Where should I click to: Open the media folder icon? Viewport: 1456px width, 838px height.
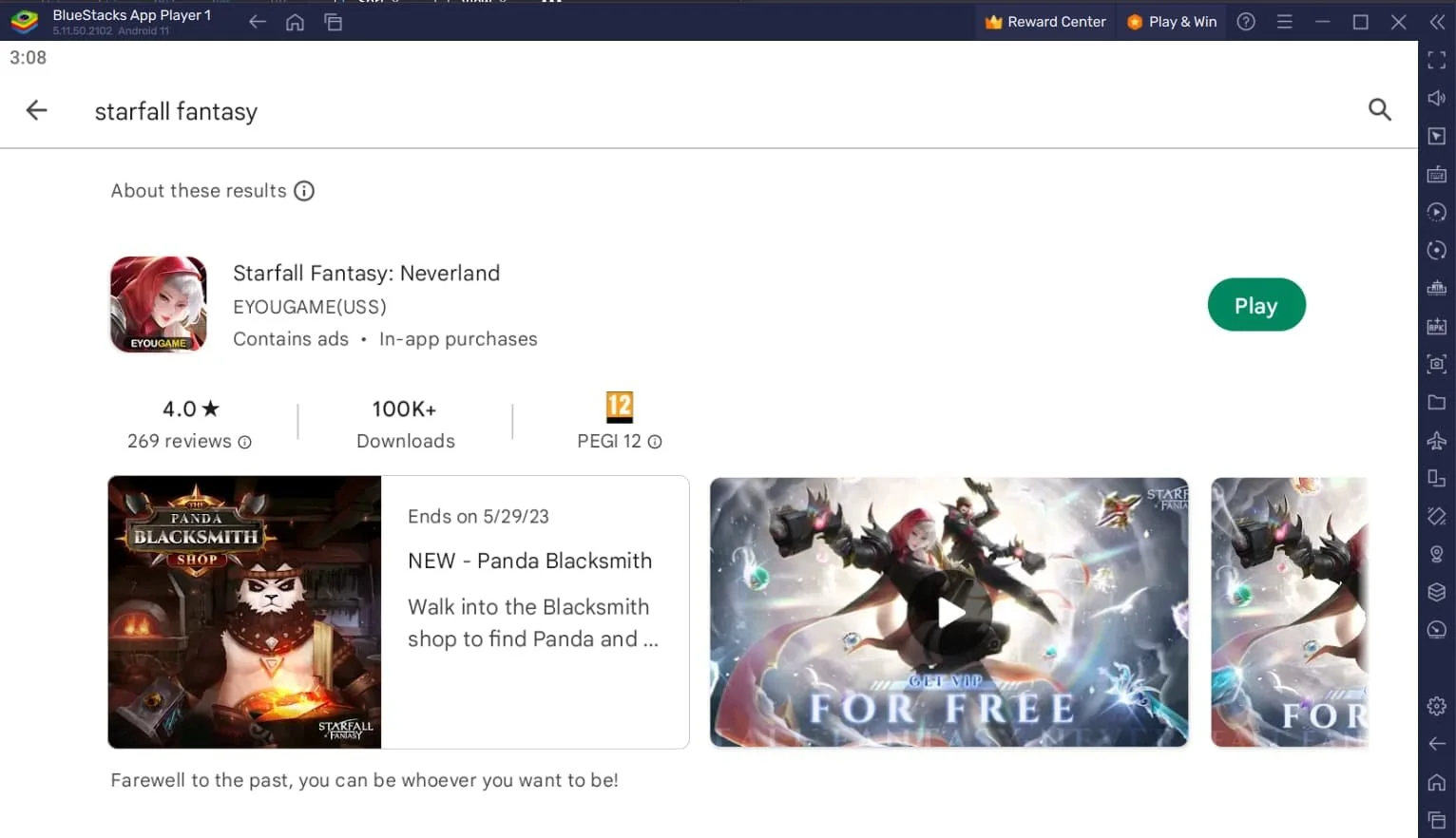pos(1437,402)
